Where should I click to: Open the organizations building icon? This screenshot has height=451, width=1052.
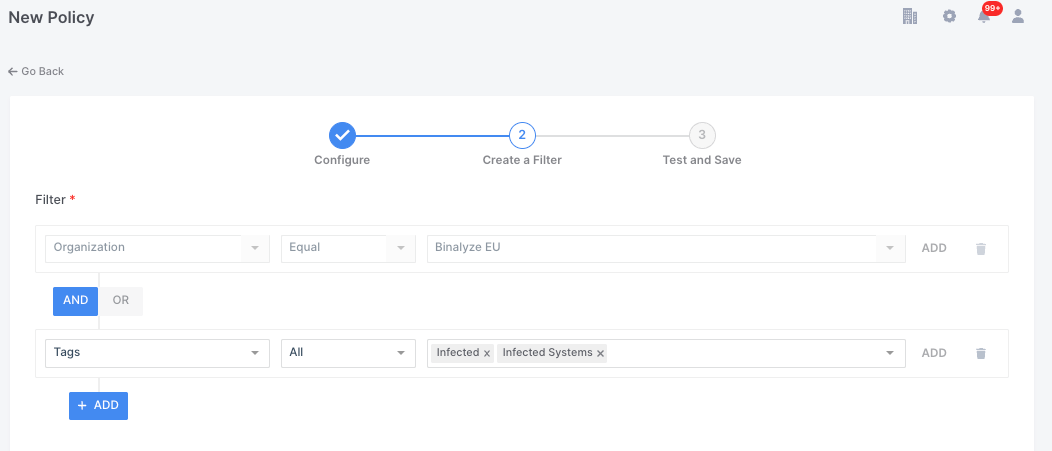(909, 16)
